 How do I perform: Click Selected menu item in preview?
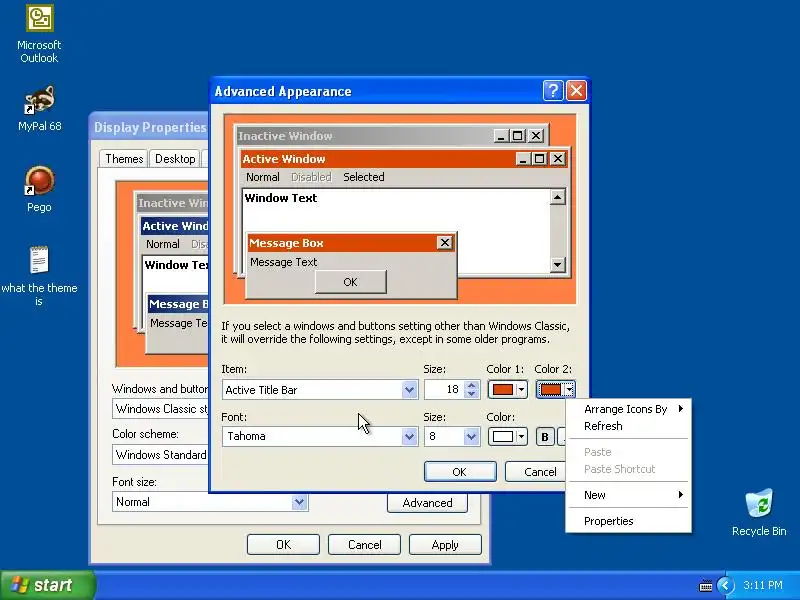[x=363, y=177]
